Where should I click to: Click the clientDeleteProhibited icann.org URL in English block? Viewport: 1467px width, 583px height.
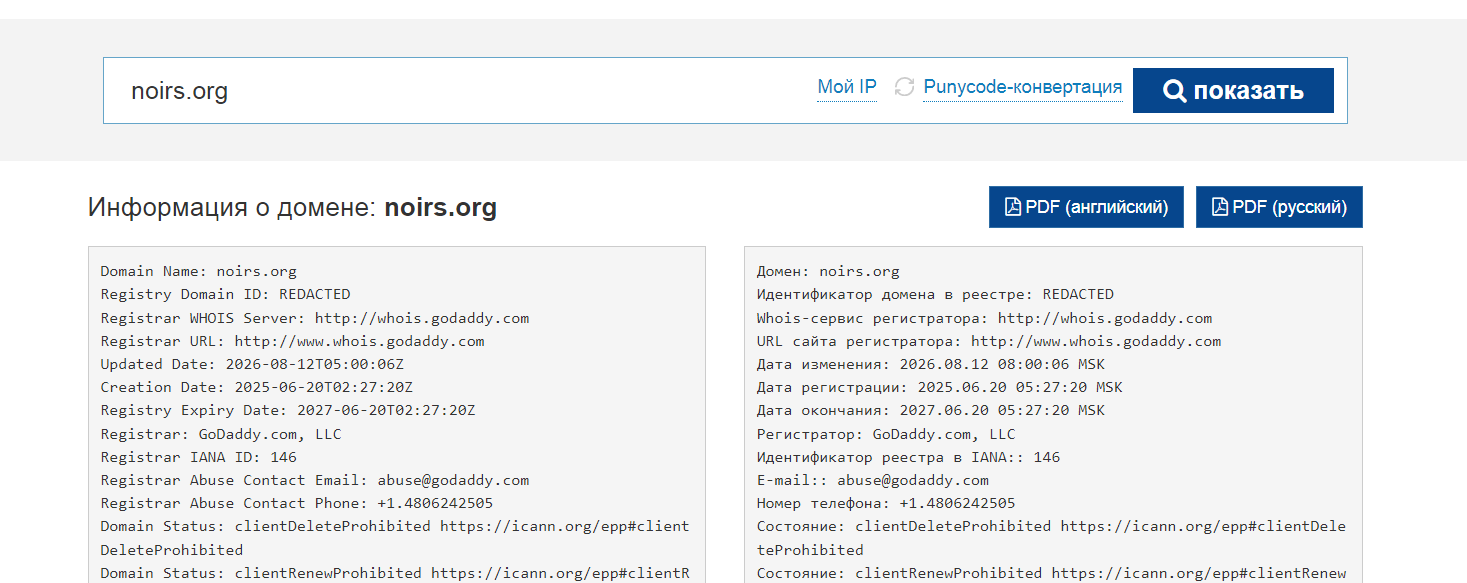pyautogui.click(x=395, y=538)
